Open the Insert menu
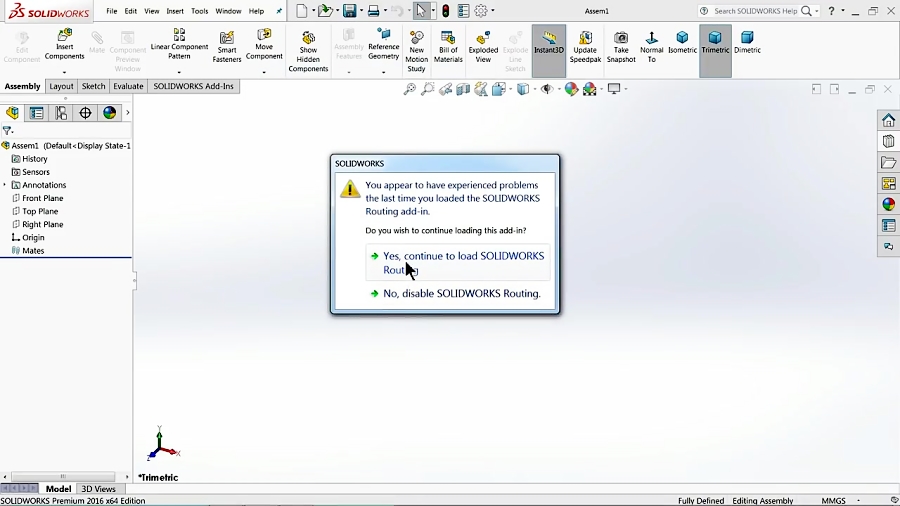 [x=175, y=11]
